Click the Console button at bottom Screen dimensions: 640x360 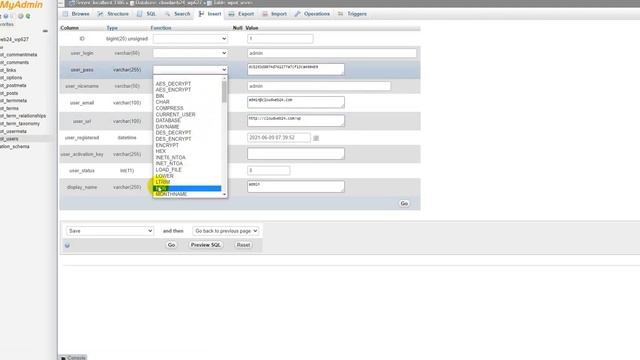[73, 358]
